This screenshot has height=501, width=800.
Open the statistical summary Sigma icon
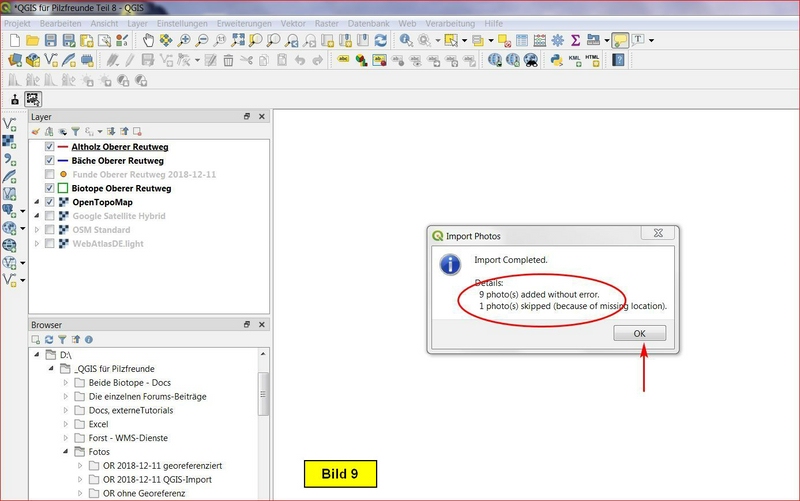tap(575, 40)
